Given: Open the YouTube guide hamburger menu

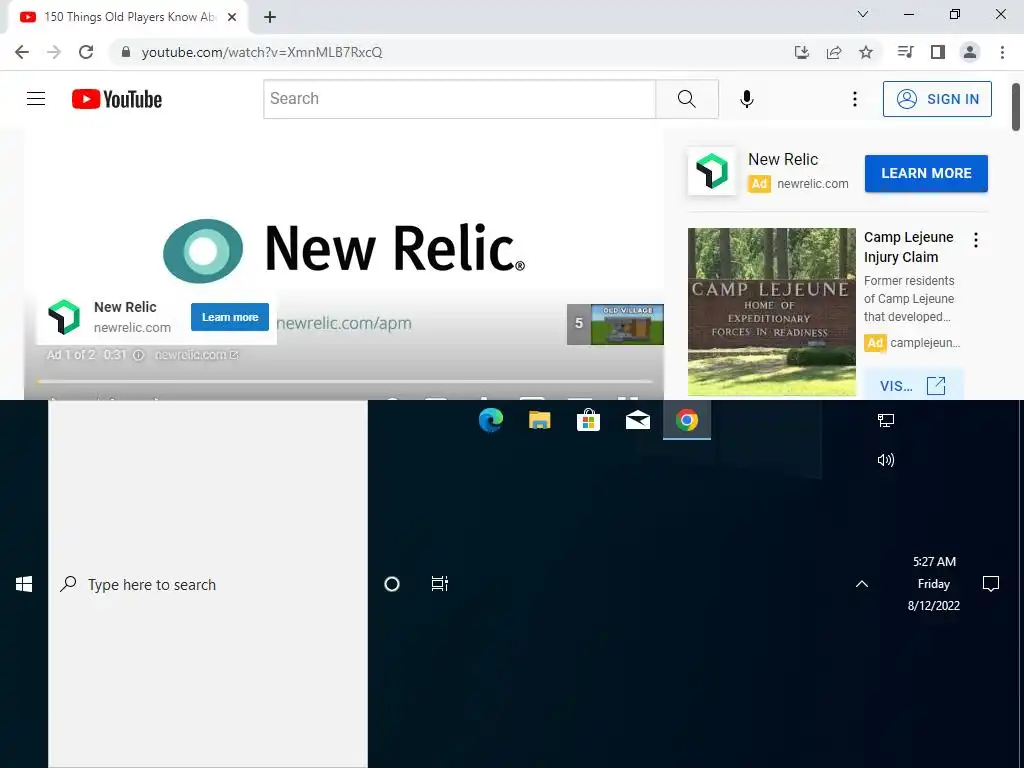Looking at the screenshot, I should click(36, 99).
